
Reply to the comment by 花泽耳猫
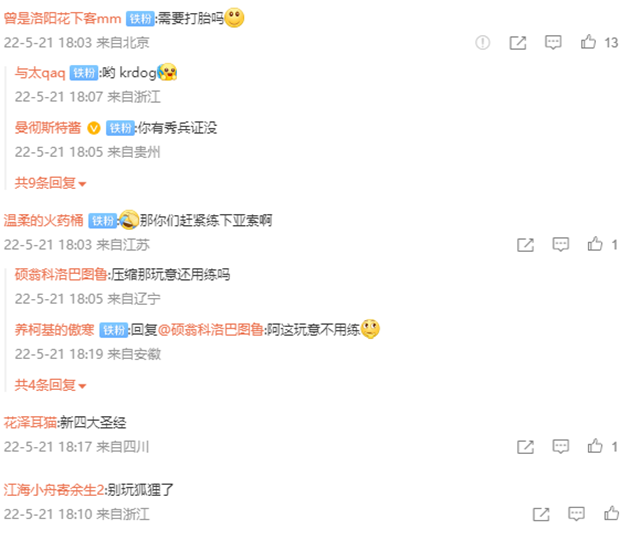coord(560,447)
